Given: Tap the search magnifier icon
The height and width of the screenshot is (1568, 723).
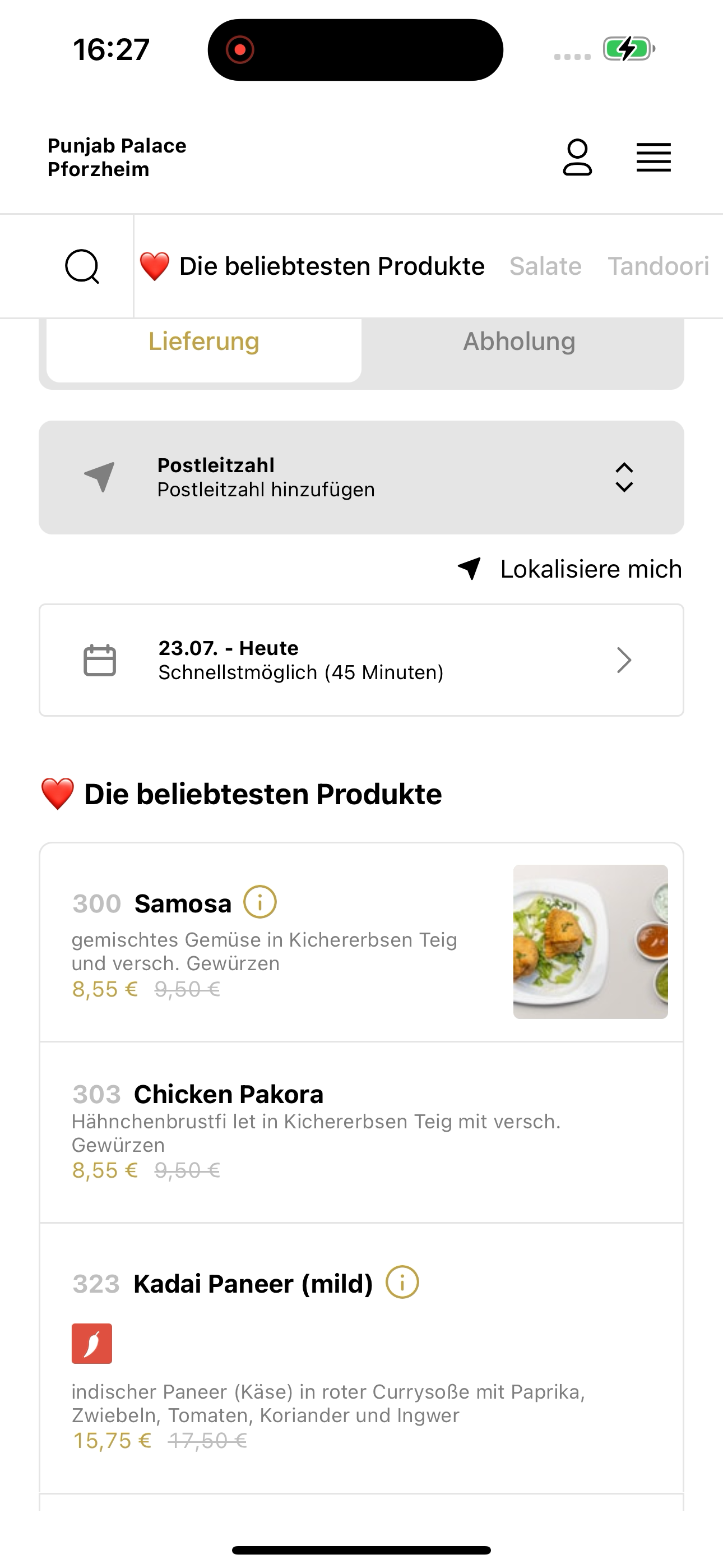Looking at the screenshot, I should [x=82, y=266].
